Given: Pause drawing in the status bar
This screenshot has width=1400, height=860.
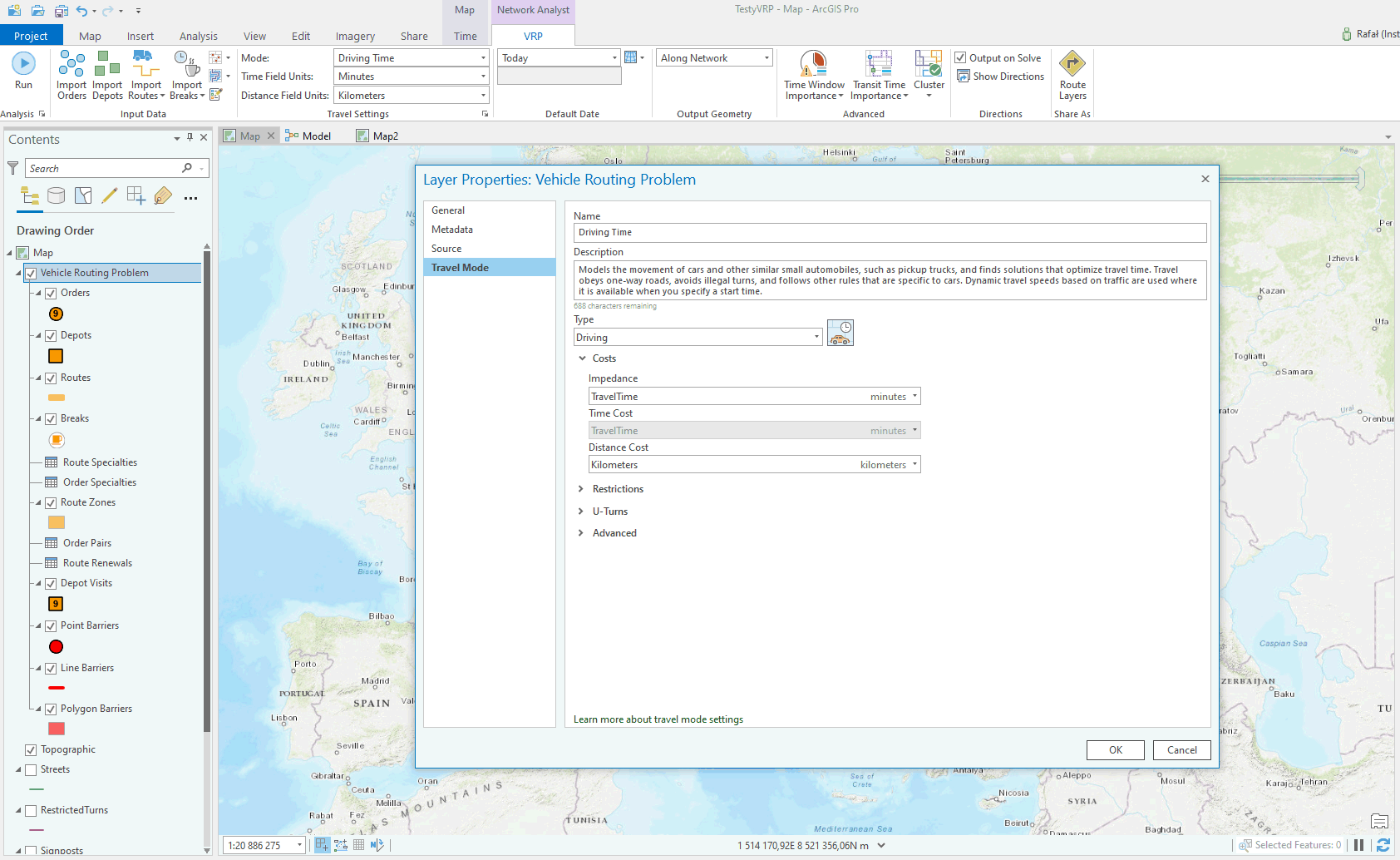Looking at the screenshot, I should 1359,845.
